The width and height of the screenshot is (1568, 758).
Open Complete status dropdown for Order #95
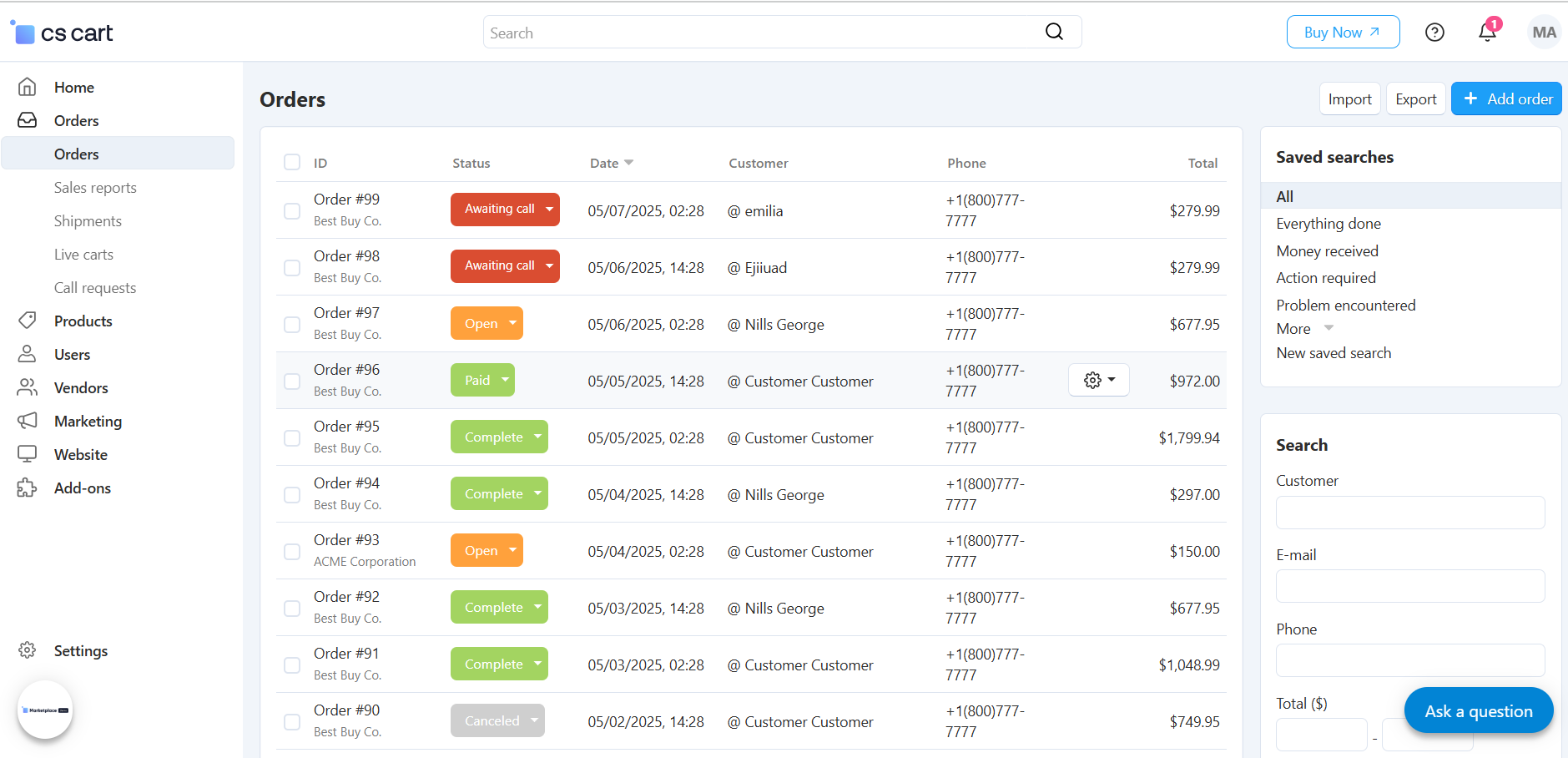[x=499, y=437]
